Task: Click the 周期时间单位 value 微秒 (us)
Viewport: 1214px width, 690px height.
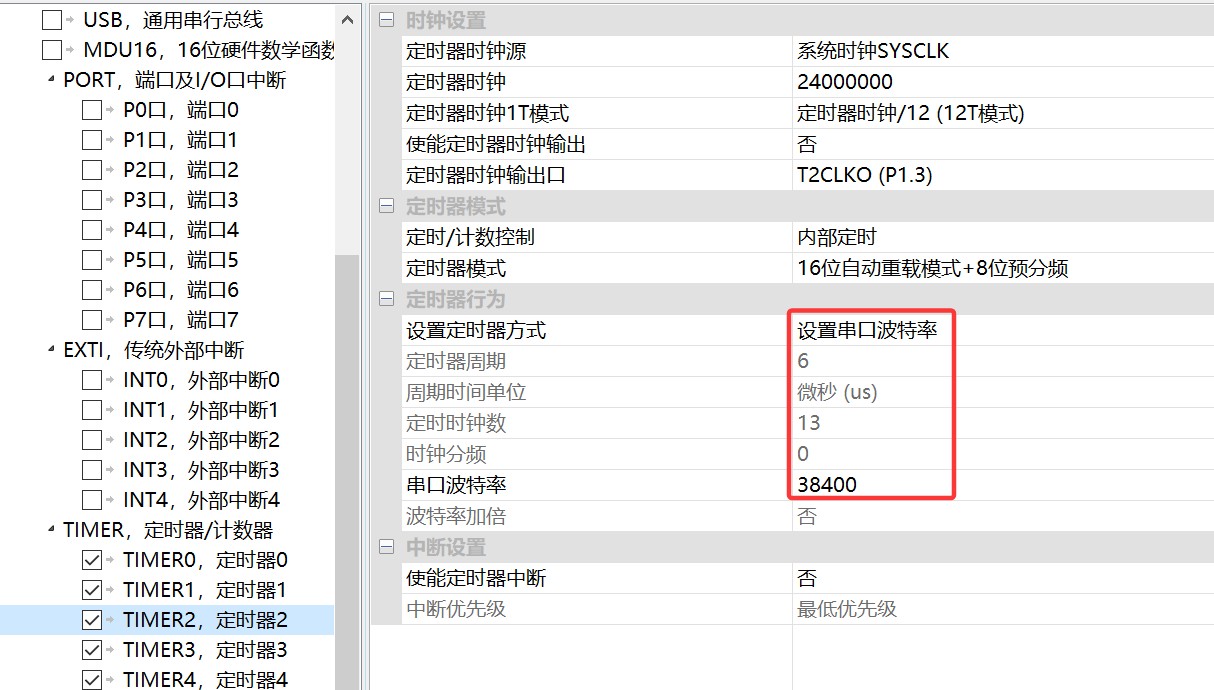Action: (x=837, y=392)
